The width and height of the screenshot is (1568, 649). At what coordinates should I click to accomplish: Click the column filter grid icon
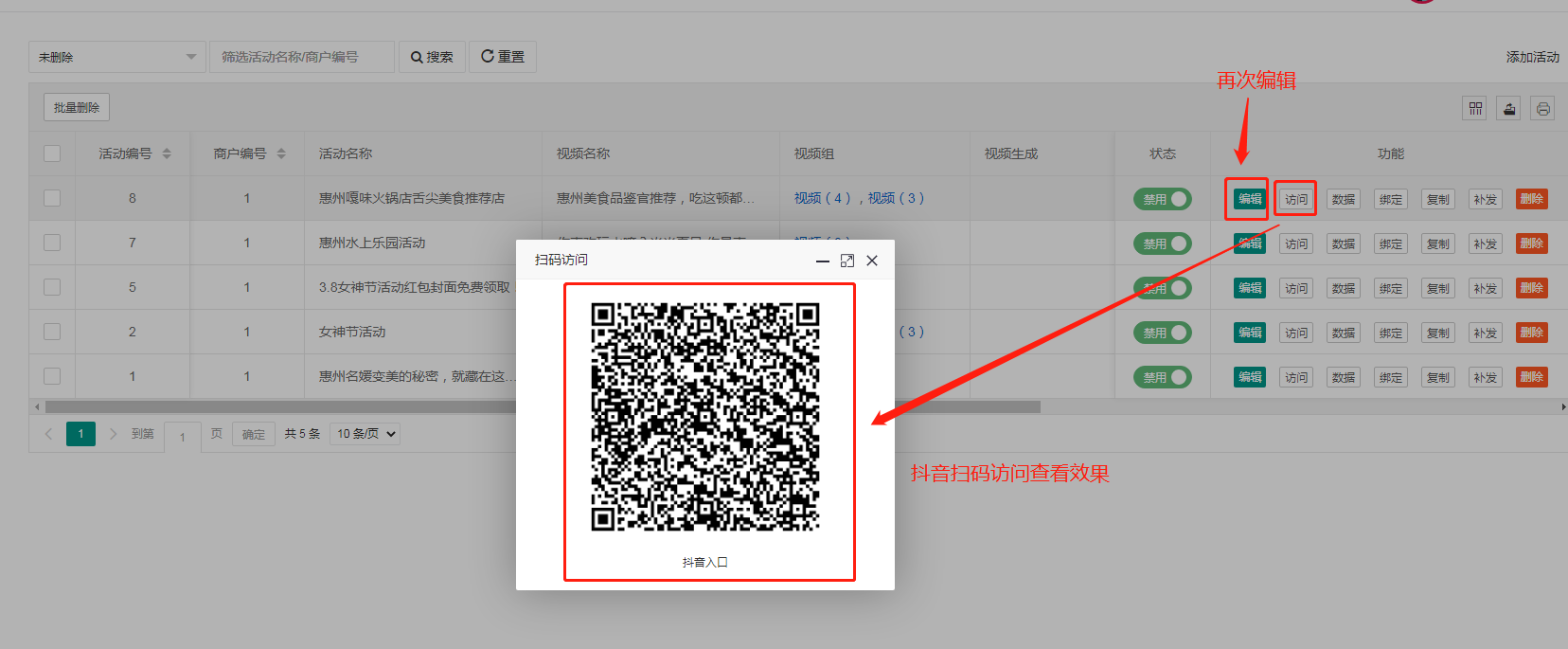[x=1475, y=108]
